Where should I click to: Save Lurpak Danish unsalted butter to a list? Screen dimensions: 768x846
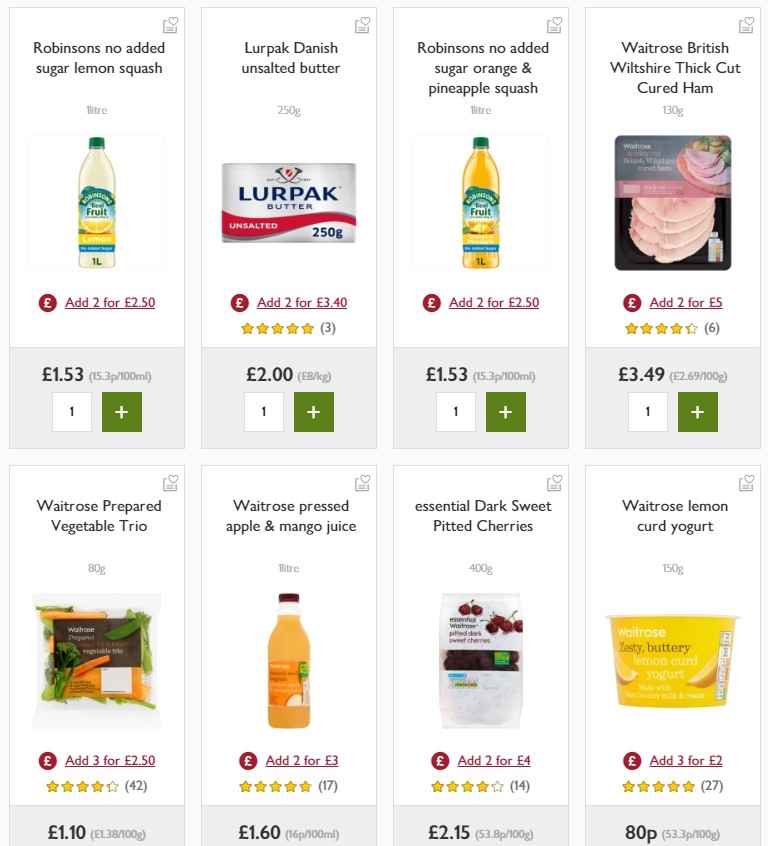click(x=362, y=25)
